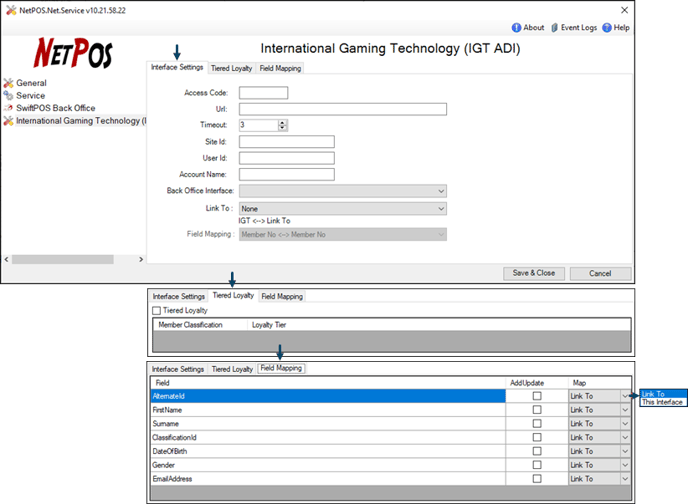Screen dimensions: 688x504
Task: Click the sidebar horizontal scrollbar thumb
Action: click(63, 260)
